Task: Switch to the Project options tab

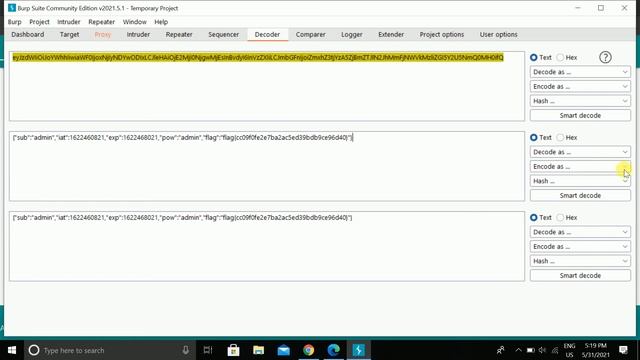Action: point(442,35)
